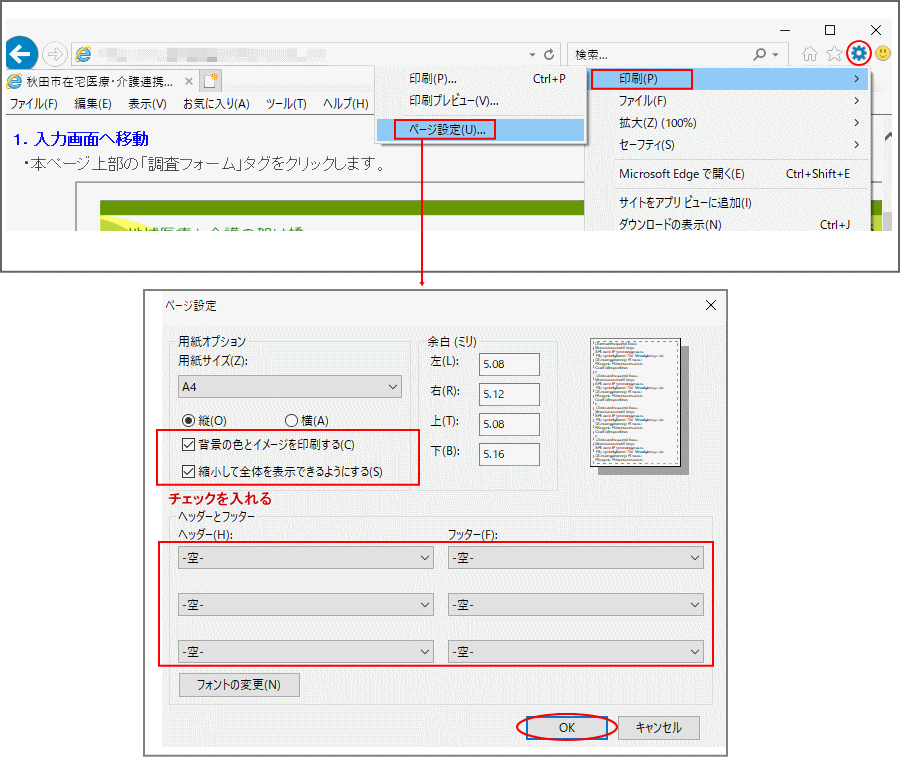900x757 pixels.
Task: Select 印刷プレビュー(V)... menu entry
Action: coord(453,100)
